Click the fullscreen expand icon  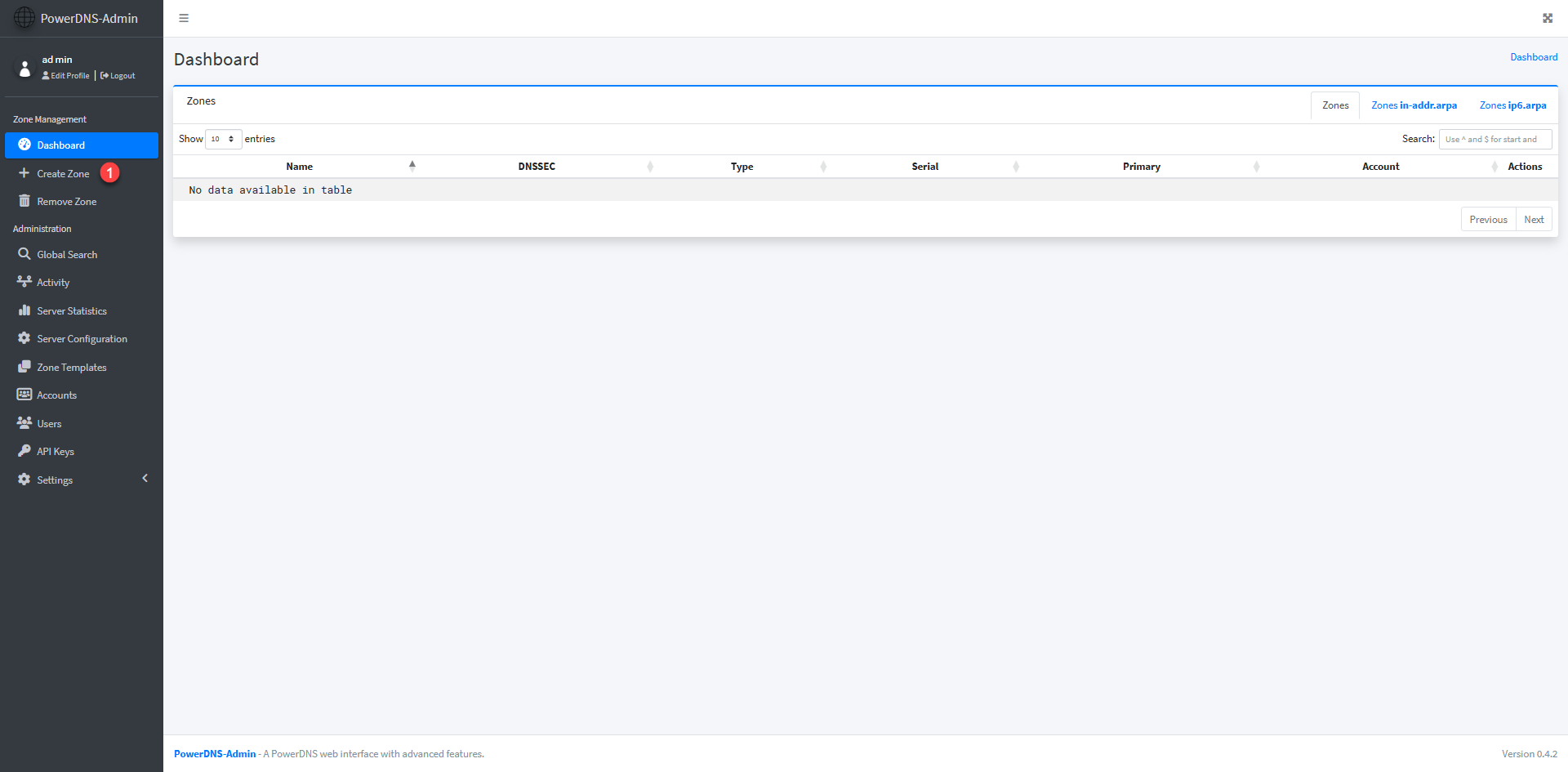coord(1547,18)
